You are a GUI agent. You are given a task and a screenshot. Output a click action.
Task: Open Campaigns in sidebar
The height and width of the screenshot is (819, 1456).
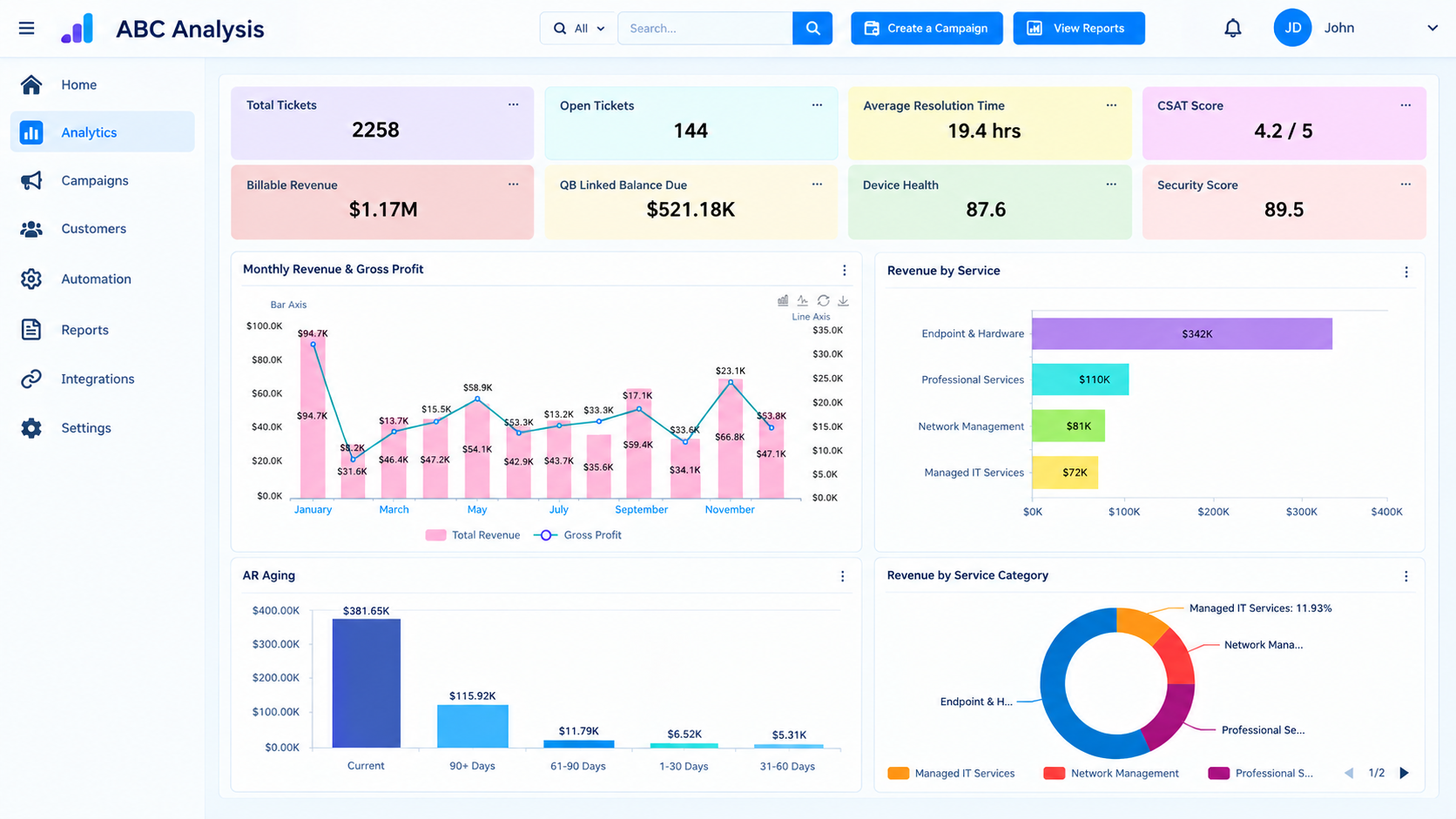point(102,180)
